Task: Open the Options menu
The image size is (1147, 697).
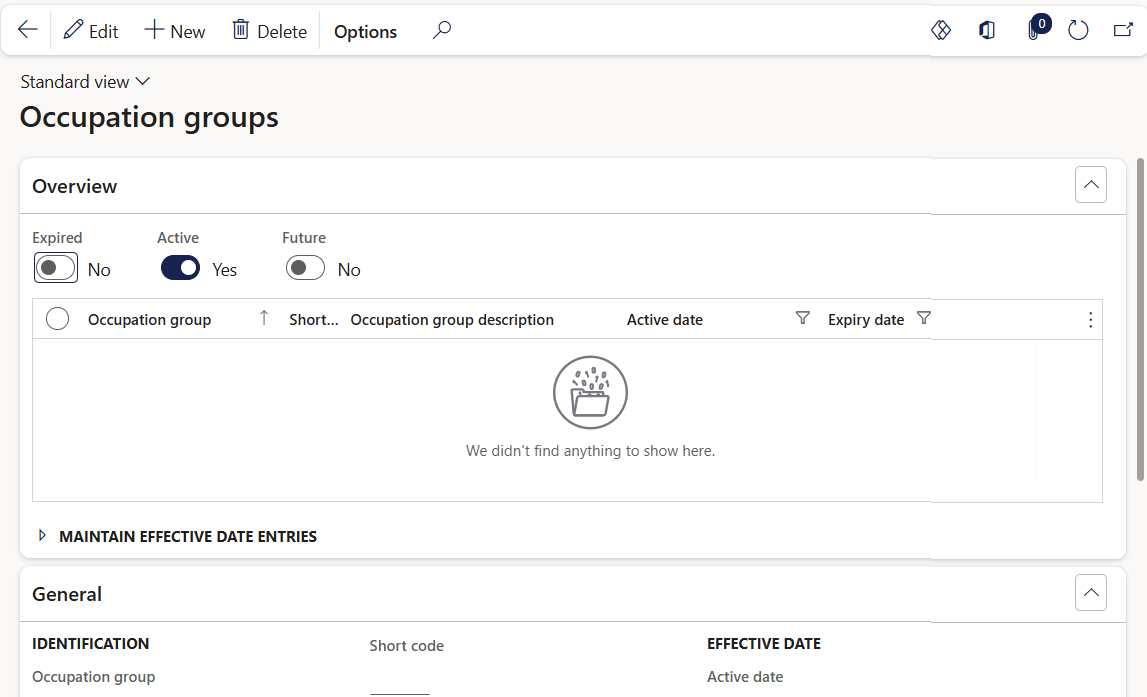Action: [365, 31]
